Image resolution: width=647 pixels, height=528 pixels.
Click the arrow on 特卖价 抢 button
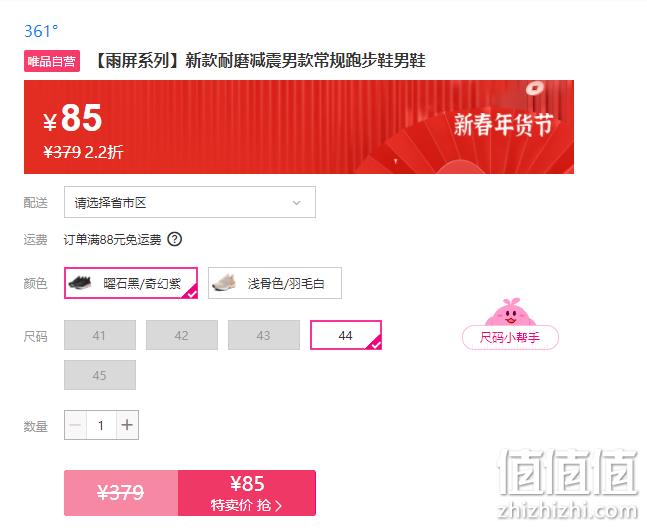coord(279,506)
